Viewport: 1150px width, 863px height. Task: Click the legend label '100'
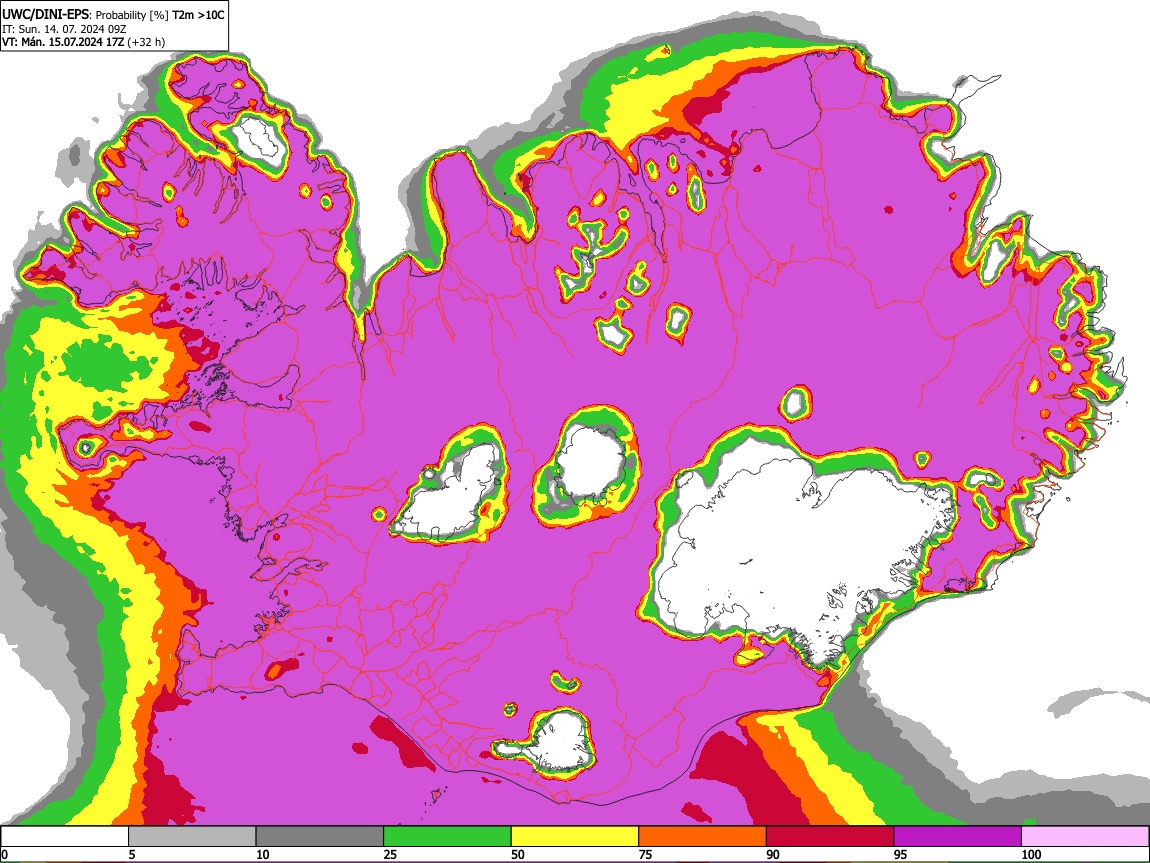click(1031, 854)
